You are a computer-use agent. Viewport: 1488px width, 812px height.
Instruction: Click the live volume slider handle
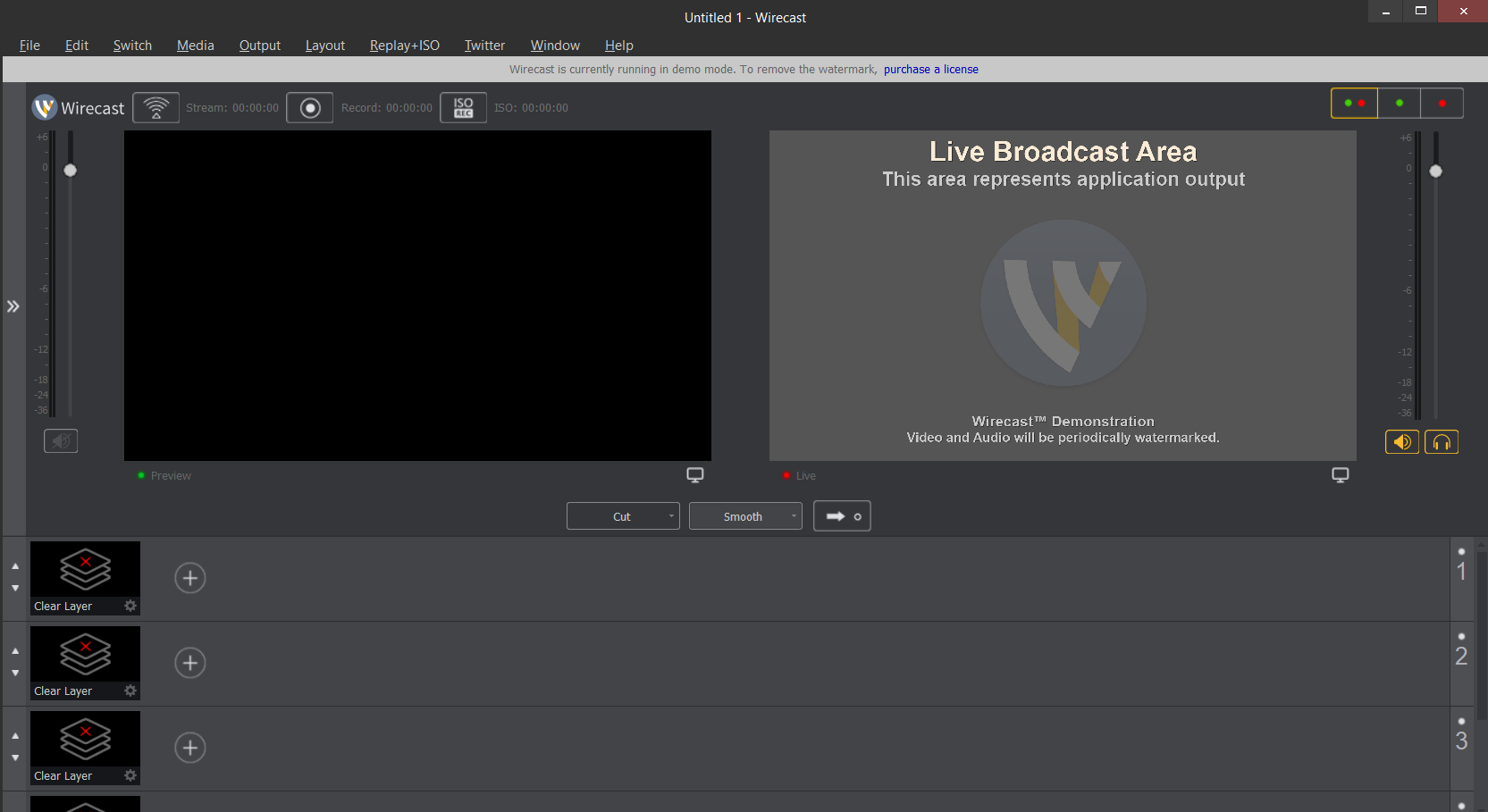pos(1436,171)
